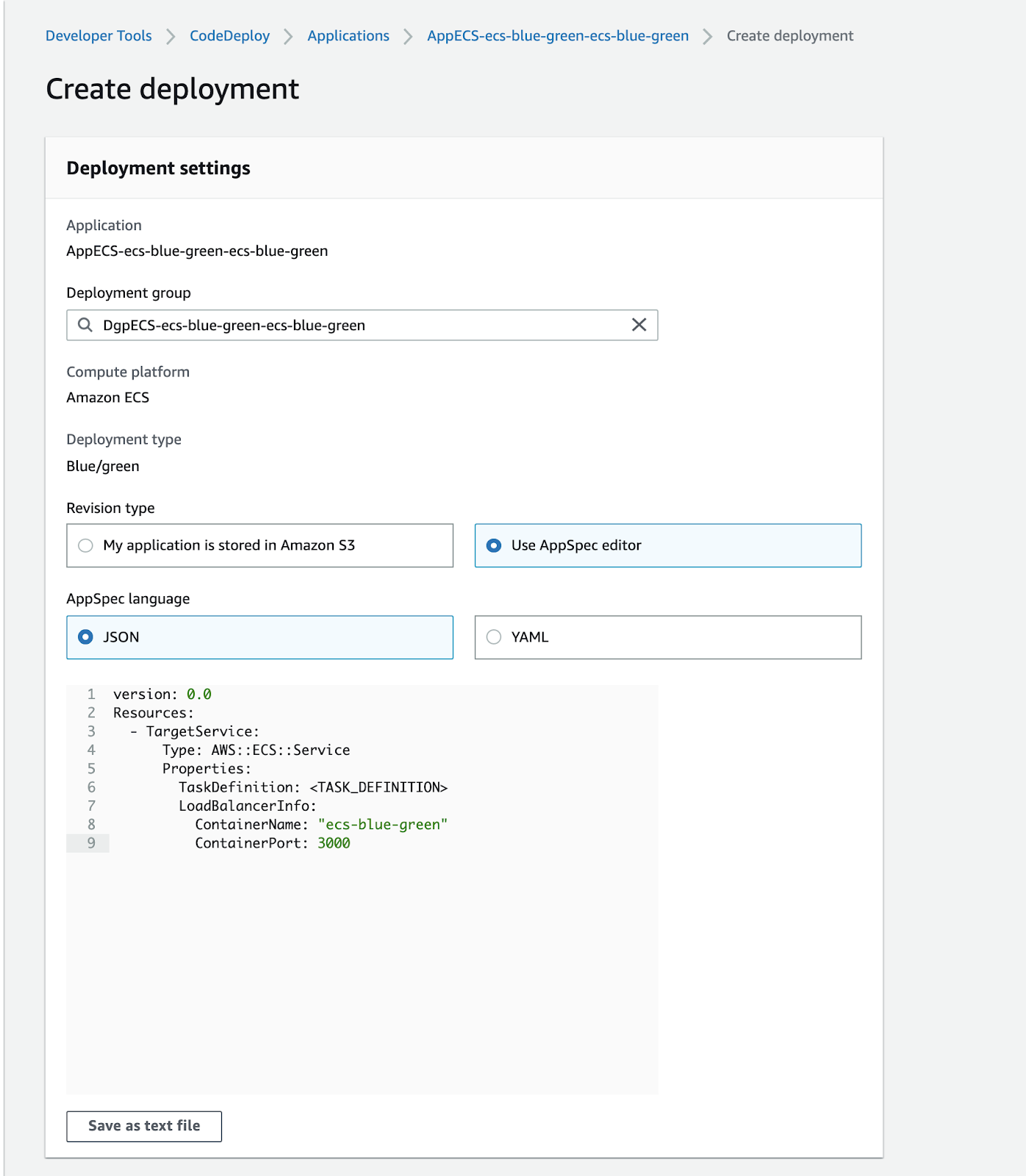Open AppECS-ecs-blue-green-ecs-blue-green breadcrumb link

click(558, 36)
